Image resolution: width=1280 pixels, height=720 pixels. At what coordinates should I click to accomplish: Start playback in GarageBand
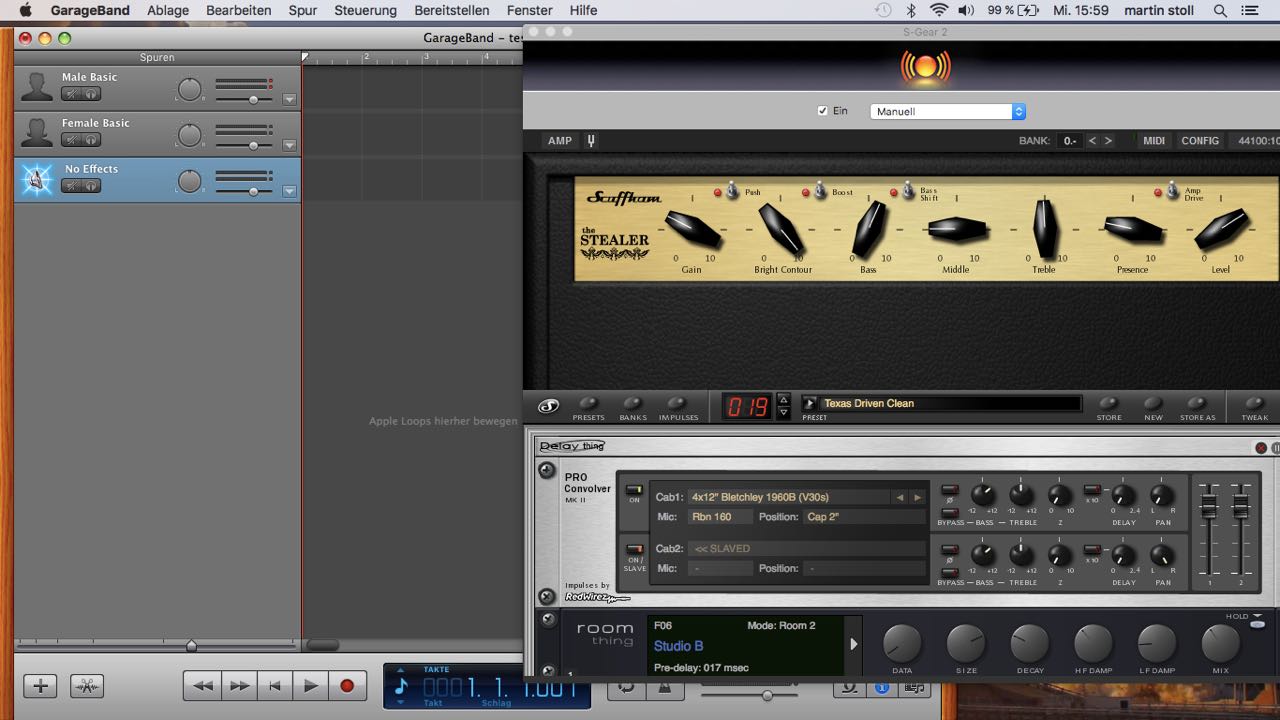311,686
